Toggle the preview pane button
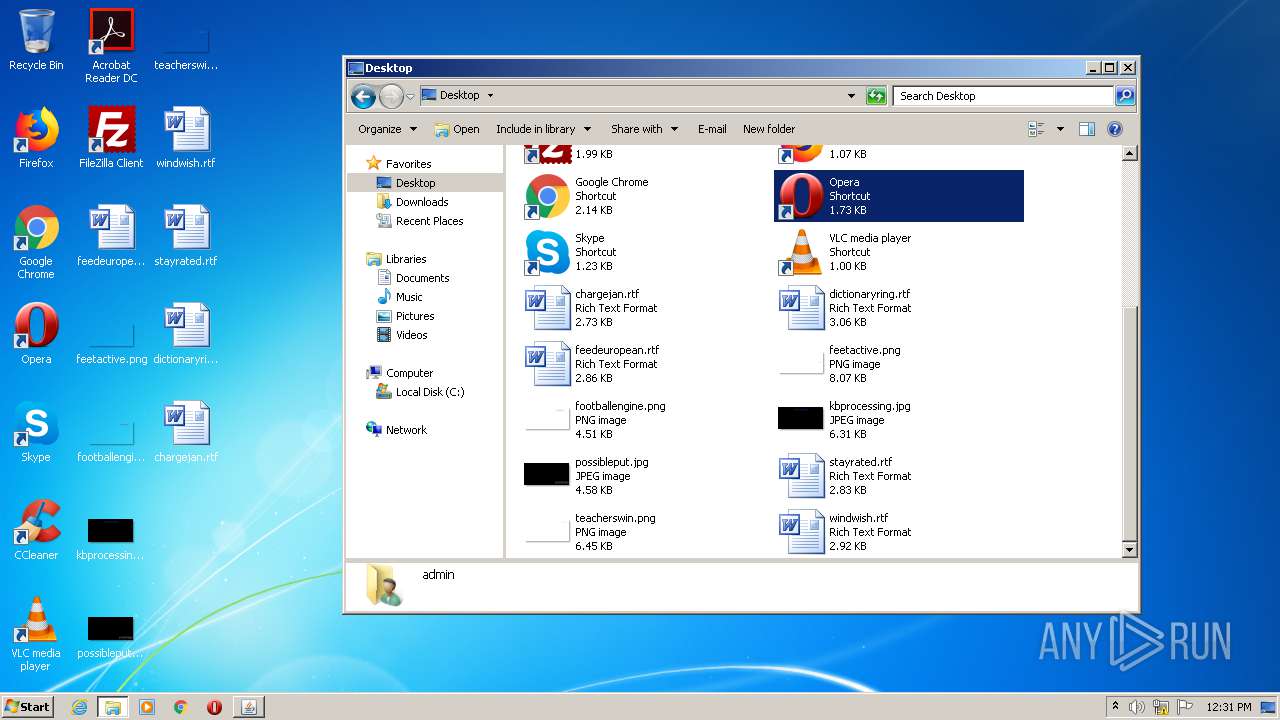This screenshot has height=720, width=1280. point(1087,129)
